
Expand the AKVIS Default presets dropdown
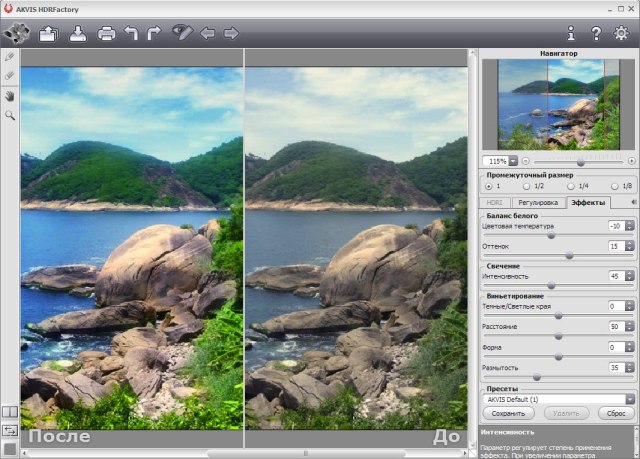(x=631, y=398)
